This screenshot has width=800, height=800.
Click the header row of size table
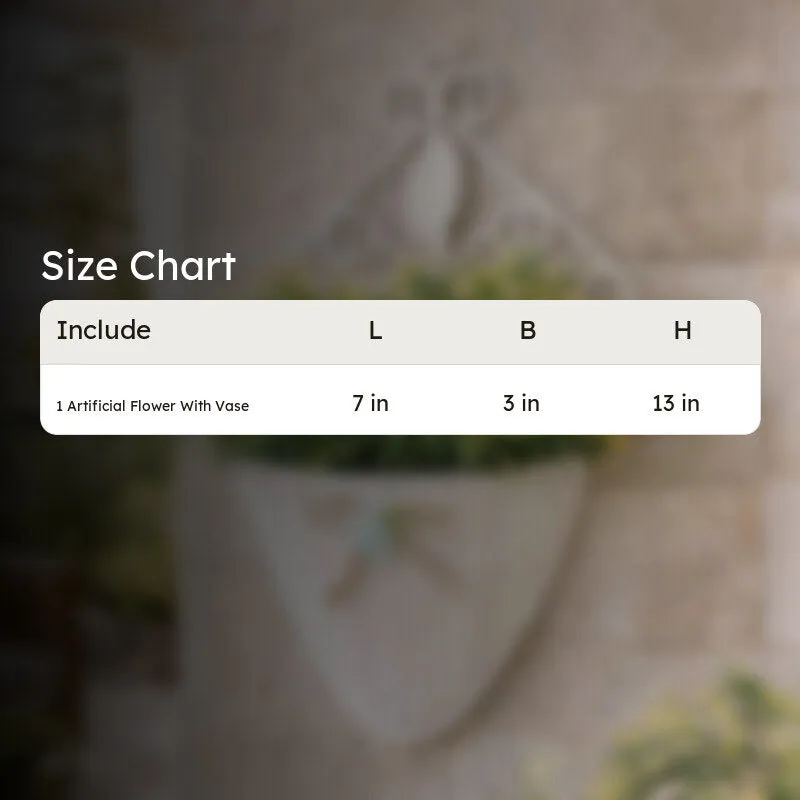(x=400, y=332)
